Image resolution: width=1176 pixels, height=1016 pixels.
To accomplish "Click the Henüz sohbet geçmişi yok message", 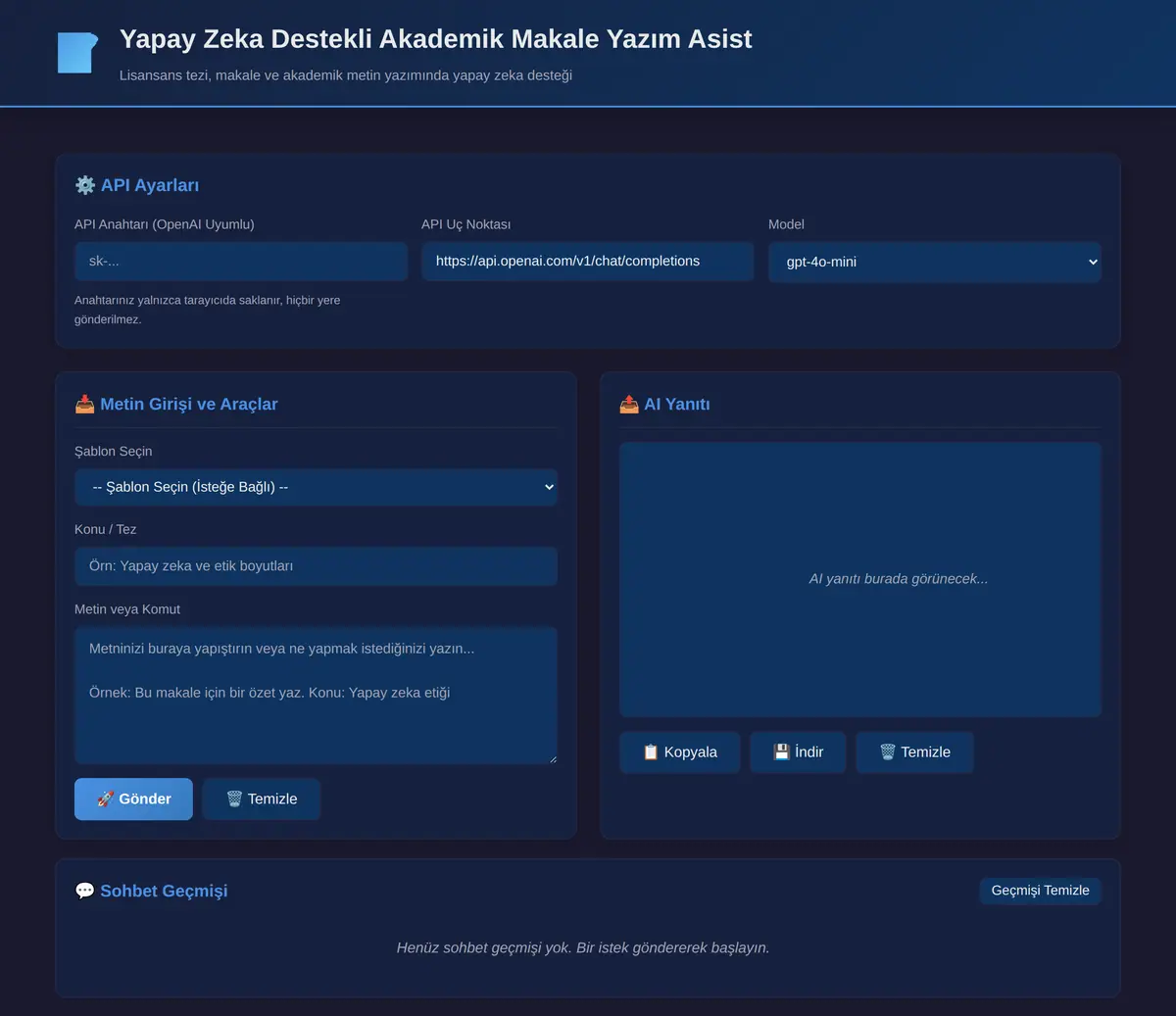I will [583, 947].
